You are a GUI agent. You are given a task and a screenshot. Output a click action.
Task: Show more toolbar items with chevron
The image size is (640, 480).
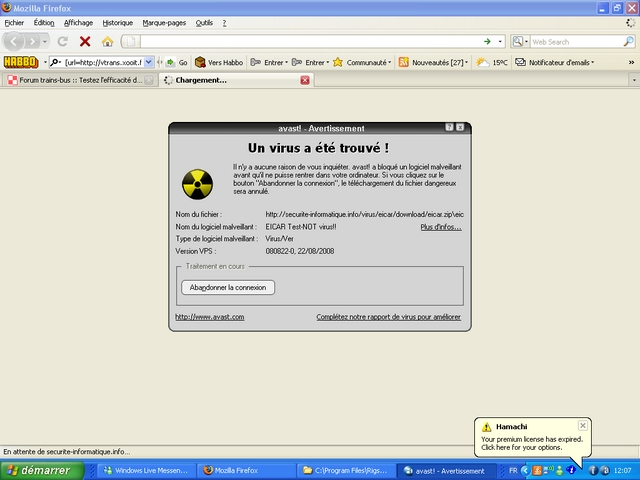point(631,62)
